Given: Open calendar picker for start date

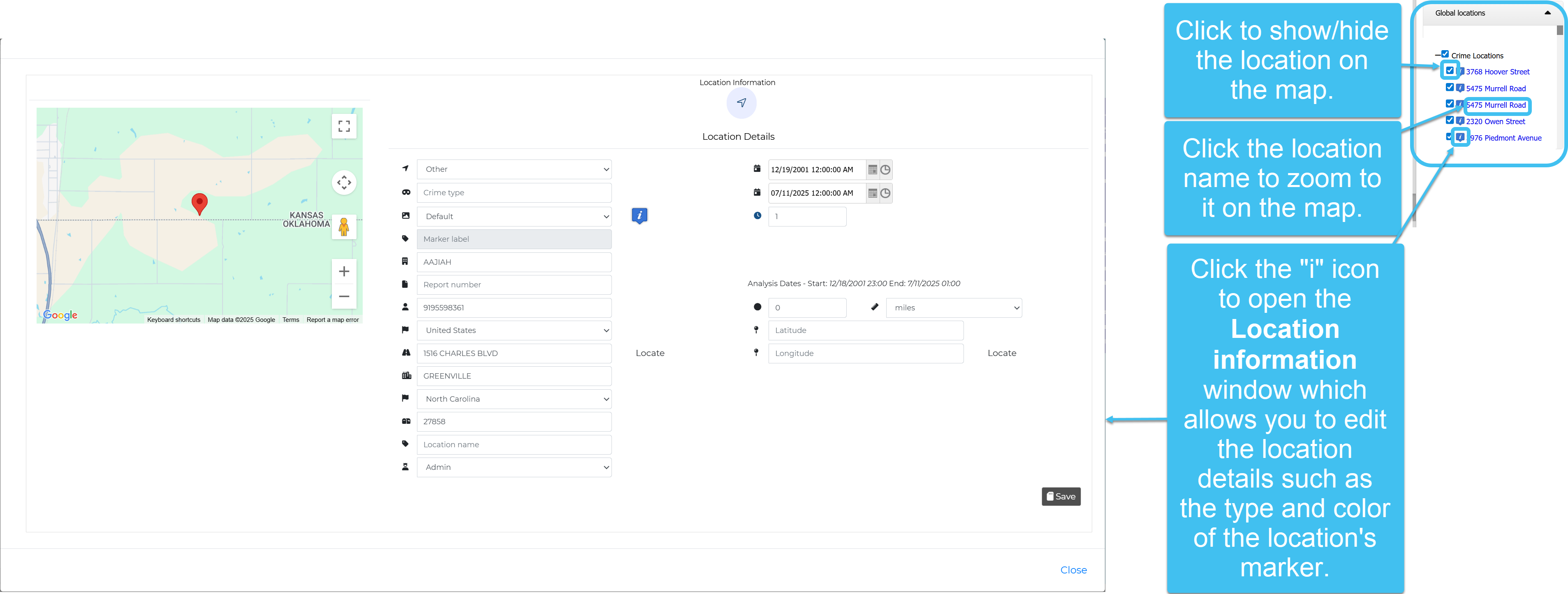Looking at the screenshot, I should (872, 170).
